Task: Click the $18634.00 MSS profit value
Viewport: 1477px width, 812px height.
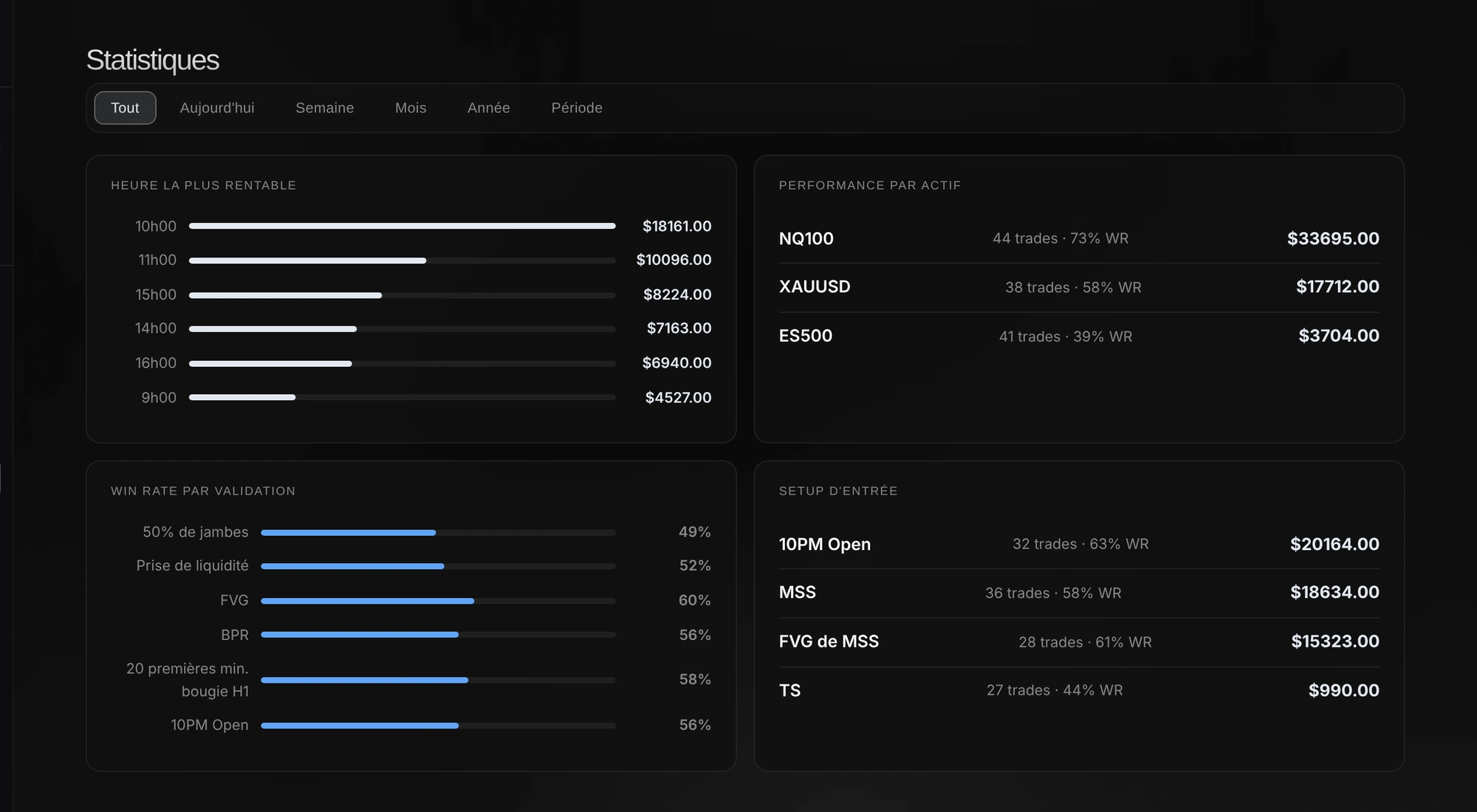Action: [1334, 592]
